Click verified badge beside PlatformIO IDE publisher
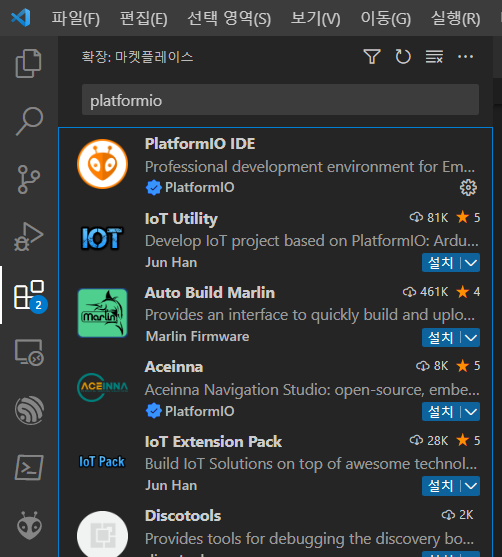 153,188
